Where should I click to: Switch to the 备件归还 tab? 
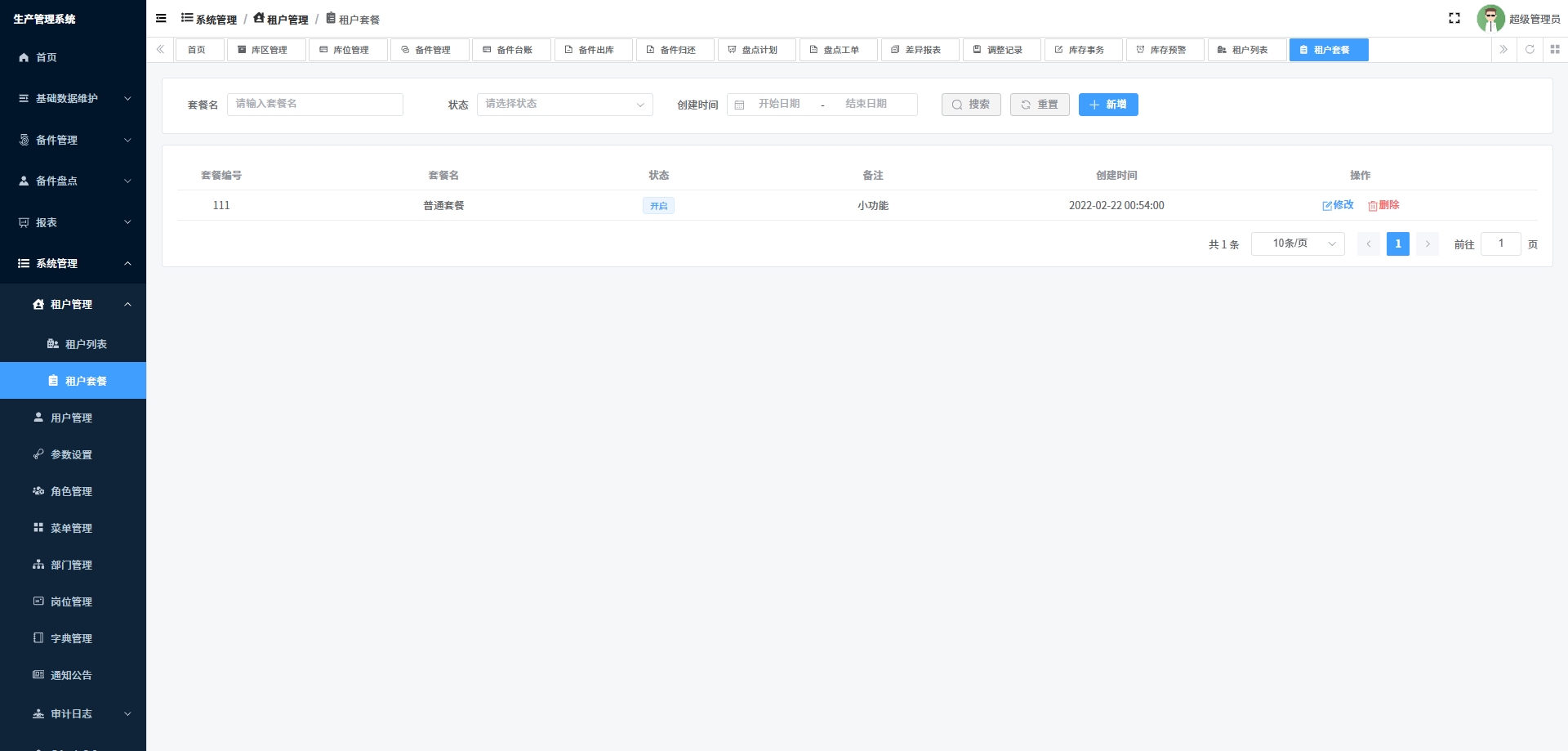pos(675,50)
